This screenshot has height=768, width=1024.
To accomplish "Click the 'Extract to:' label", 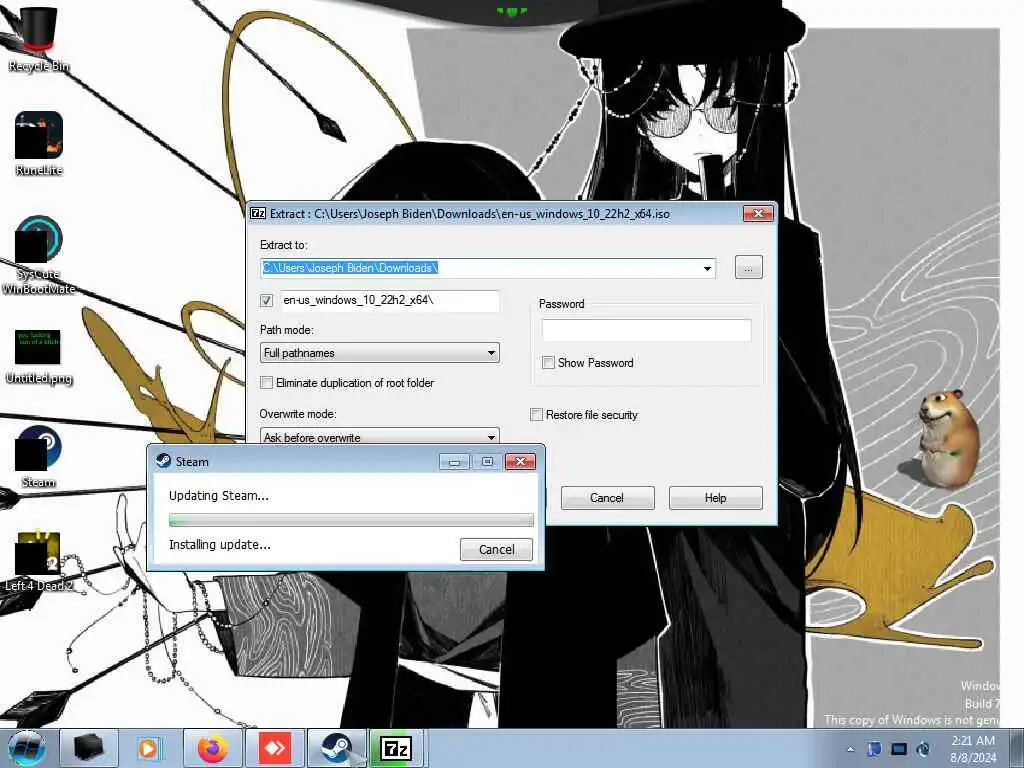I will (x=283, y=245).
